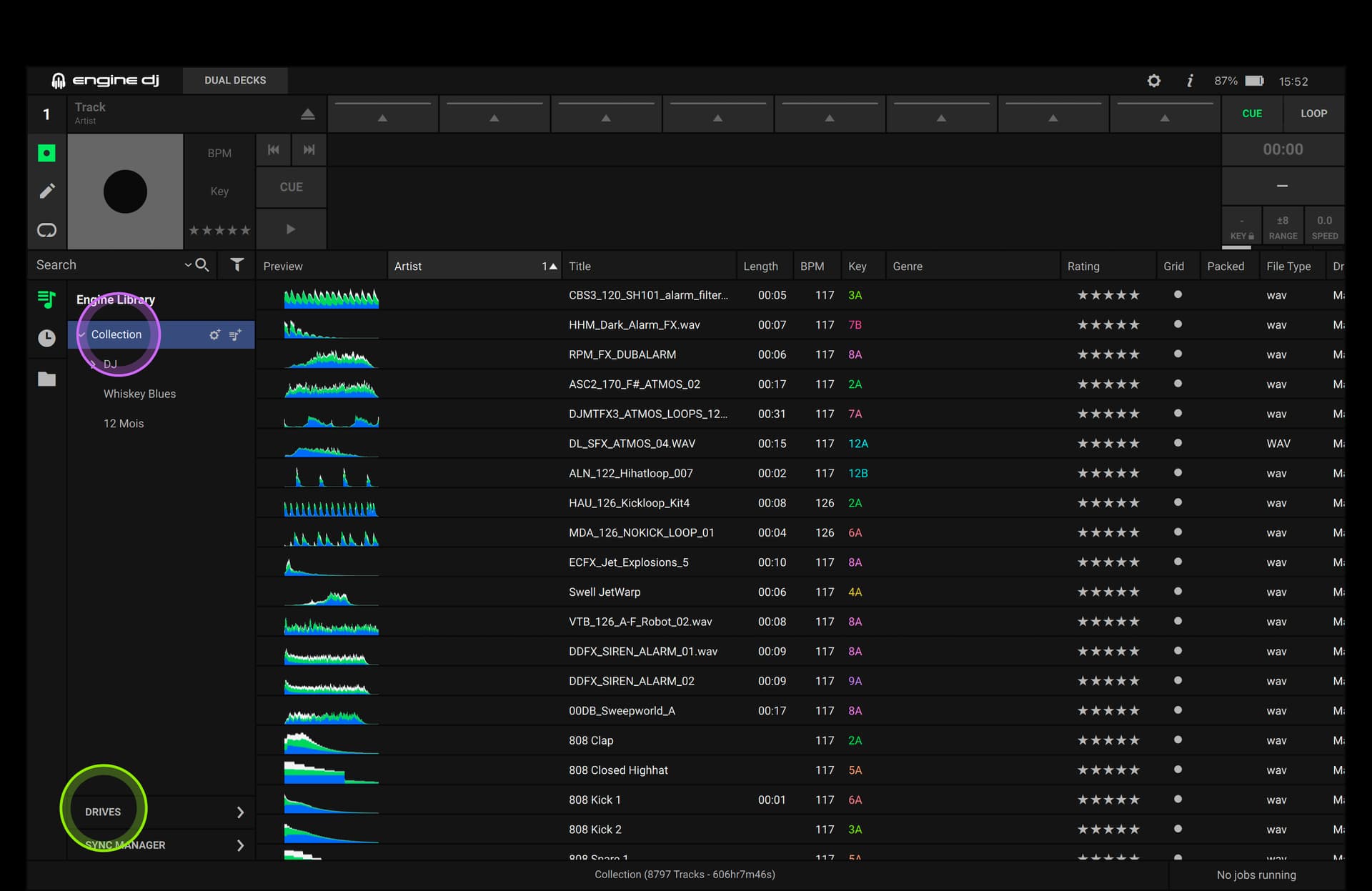Toggle grid dot for HHM_Dark_Alarm_FX.wav
Image resolution: width=1372 pixels, height=891 pixels.
tap(1178, 324)
